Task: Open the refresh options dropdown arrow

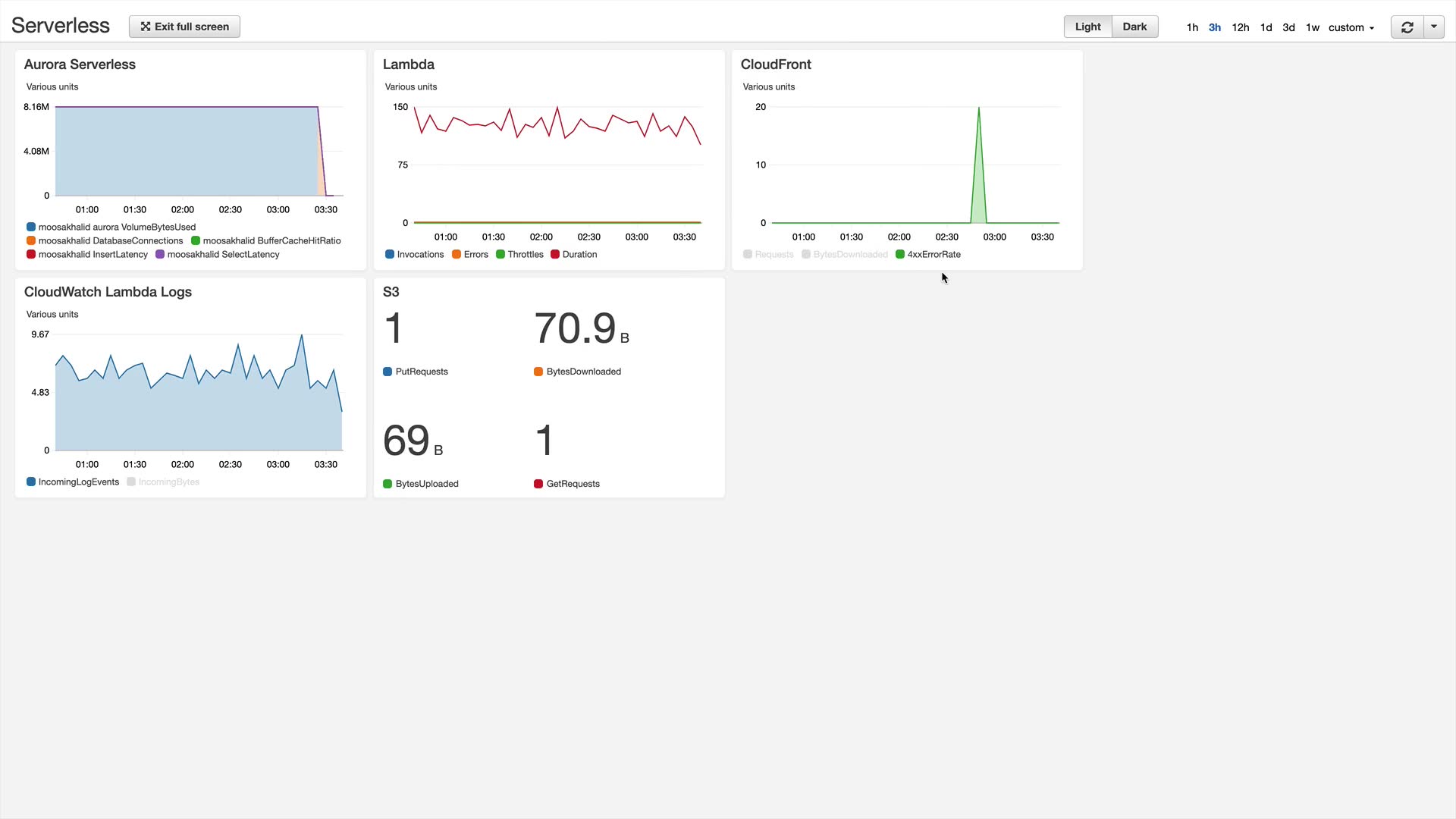Action: pos(1434,27)
